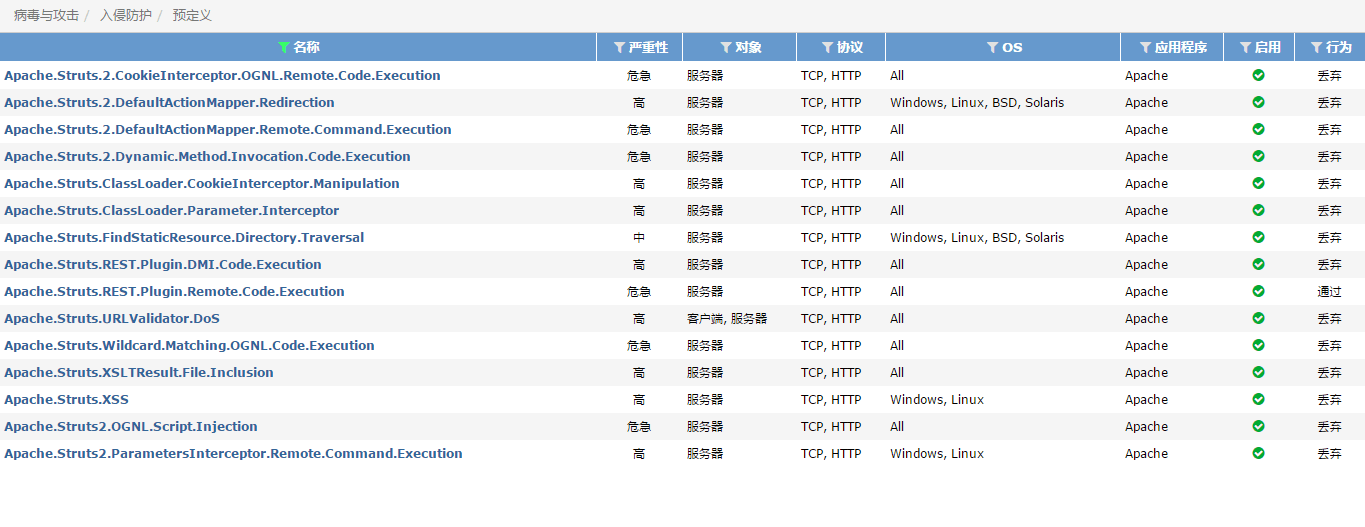Click 通过 action in REST.Plugin.Remote.Code.Execution row

pos(1329,291)
